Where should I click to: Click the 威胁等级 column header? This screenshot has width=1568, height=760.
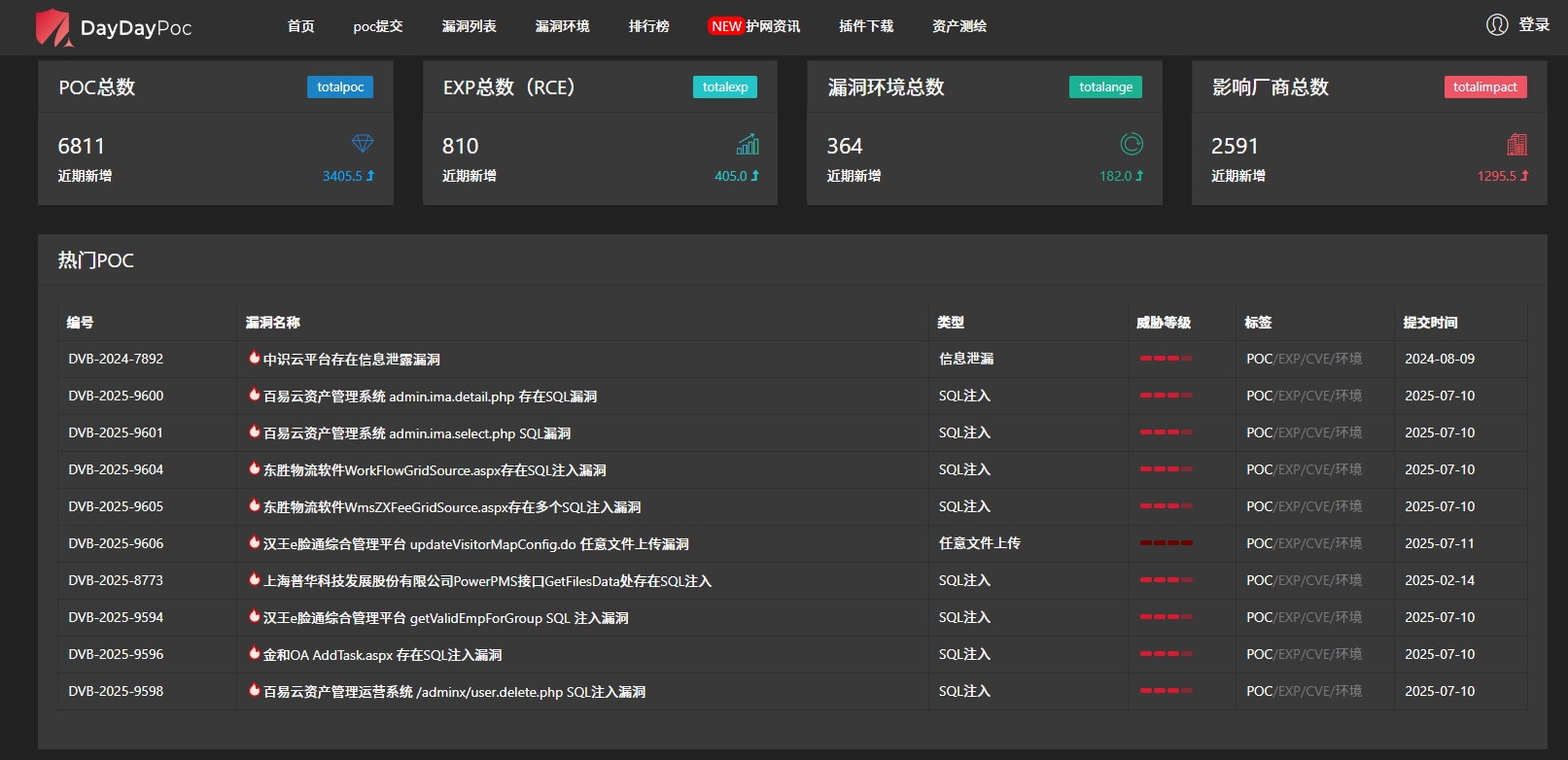[x=1163, y=323]
